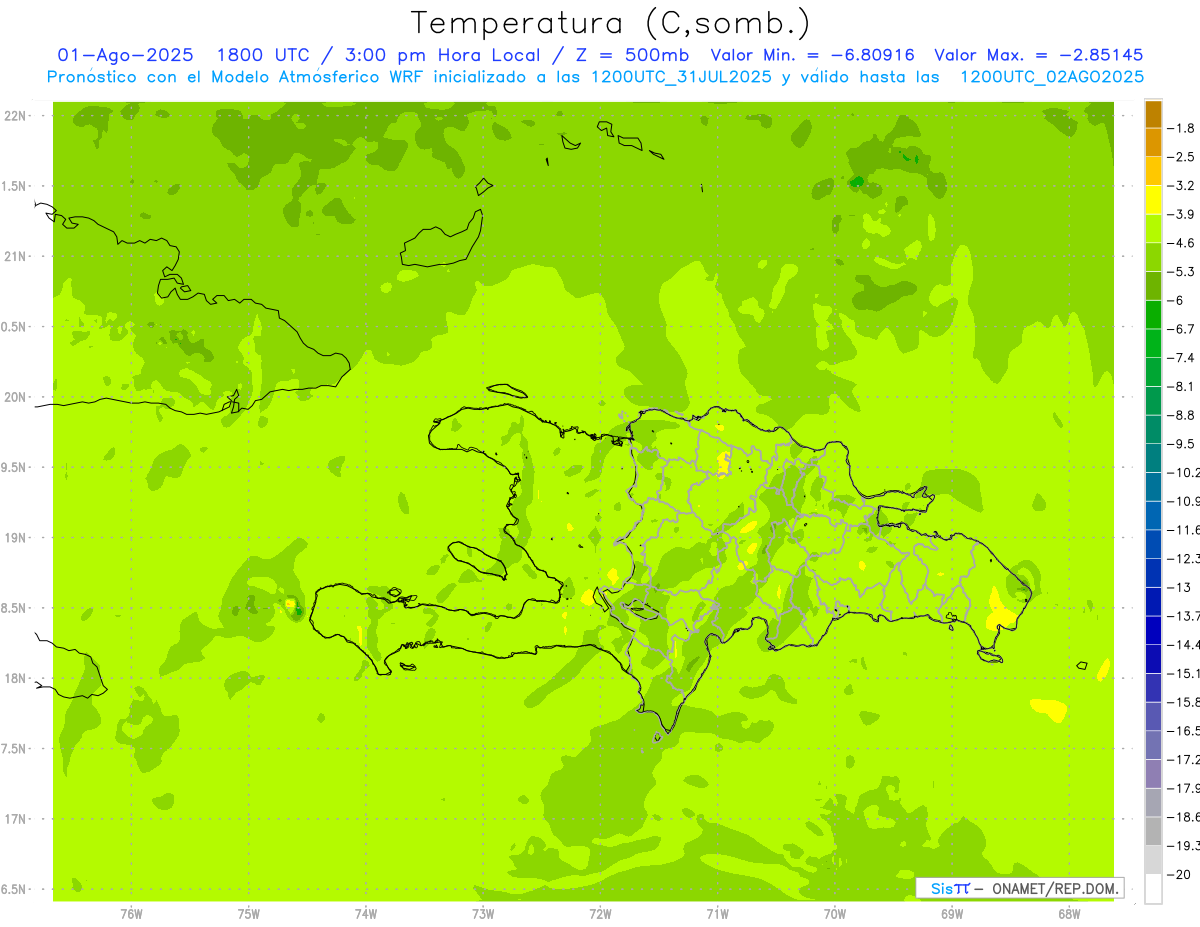
Task: Click the dark blue swatch between -13.7 and -14.4
Action: click(1153, 630)
